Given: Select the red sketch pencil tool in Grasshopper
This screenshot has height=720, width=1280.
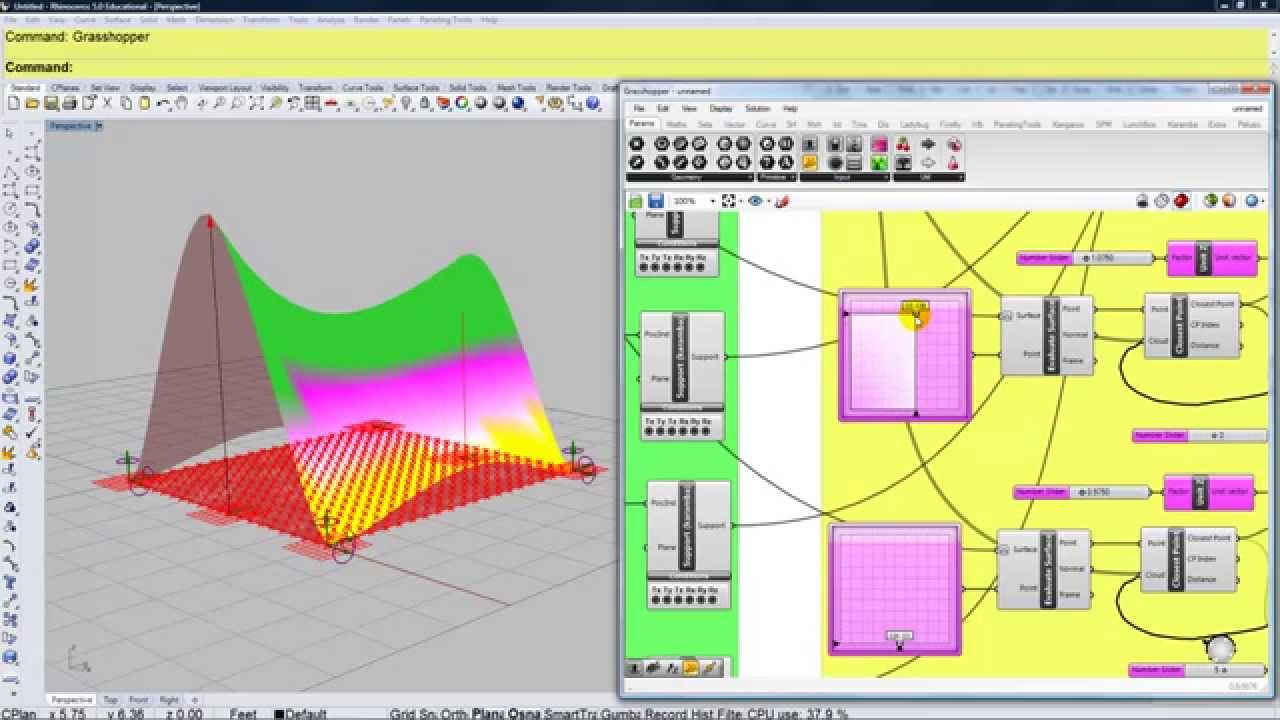Looking at the screenshot, I should tap(782, 201).
